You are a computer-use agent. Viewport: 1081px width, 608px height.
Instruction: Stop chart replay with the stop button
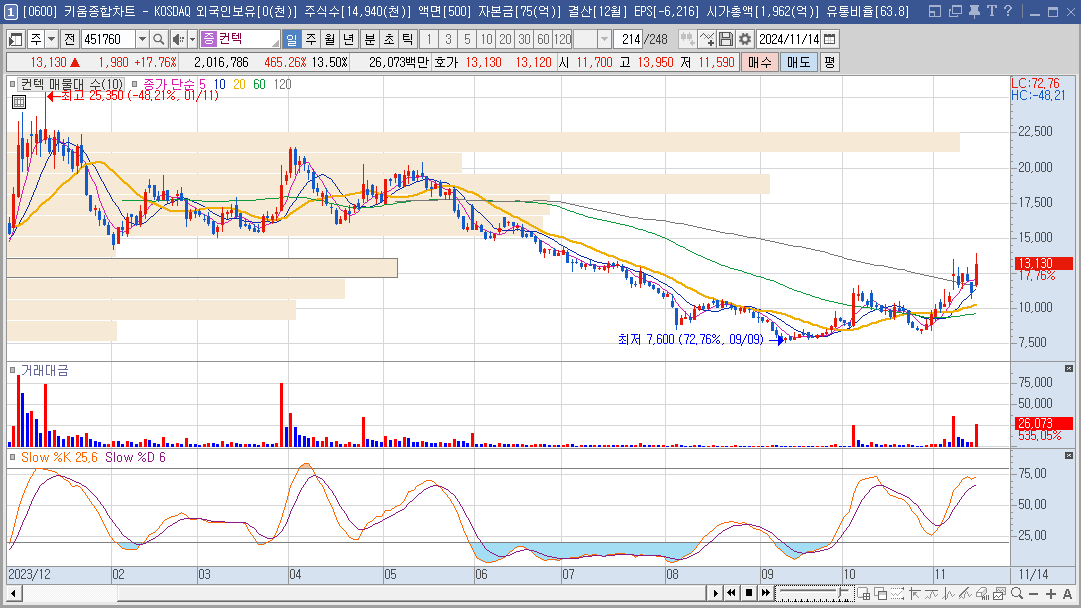[x=749, y=593]
